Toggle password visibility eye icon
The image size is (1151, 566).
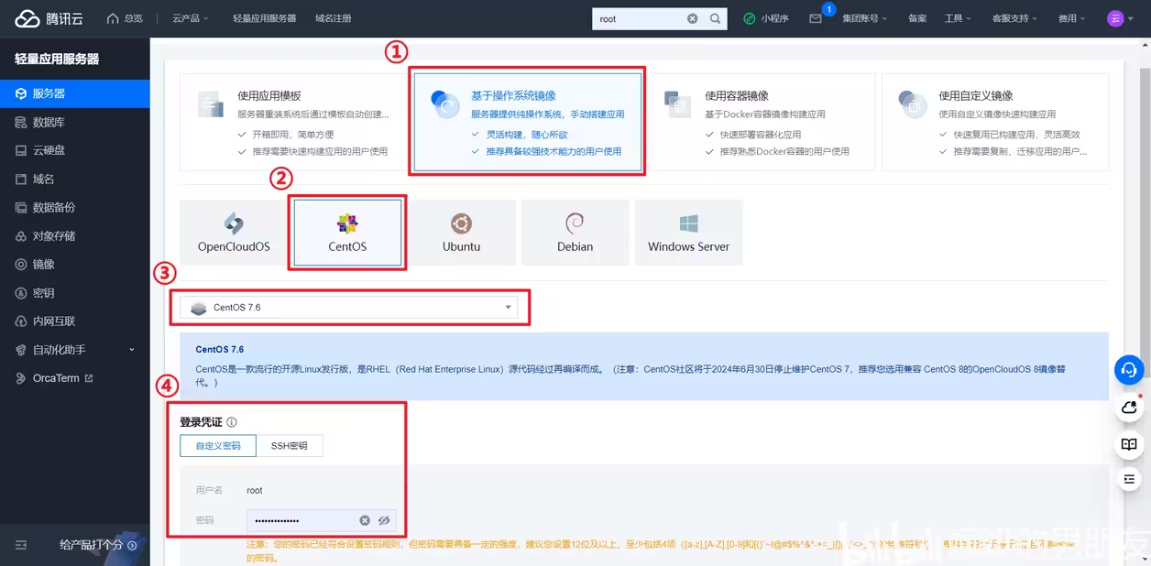383,520
